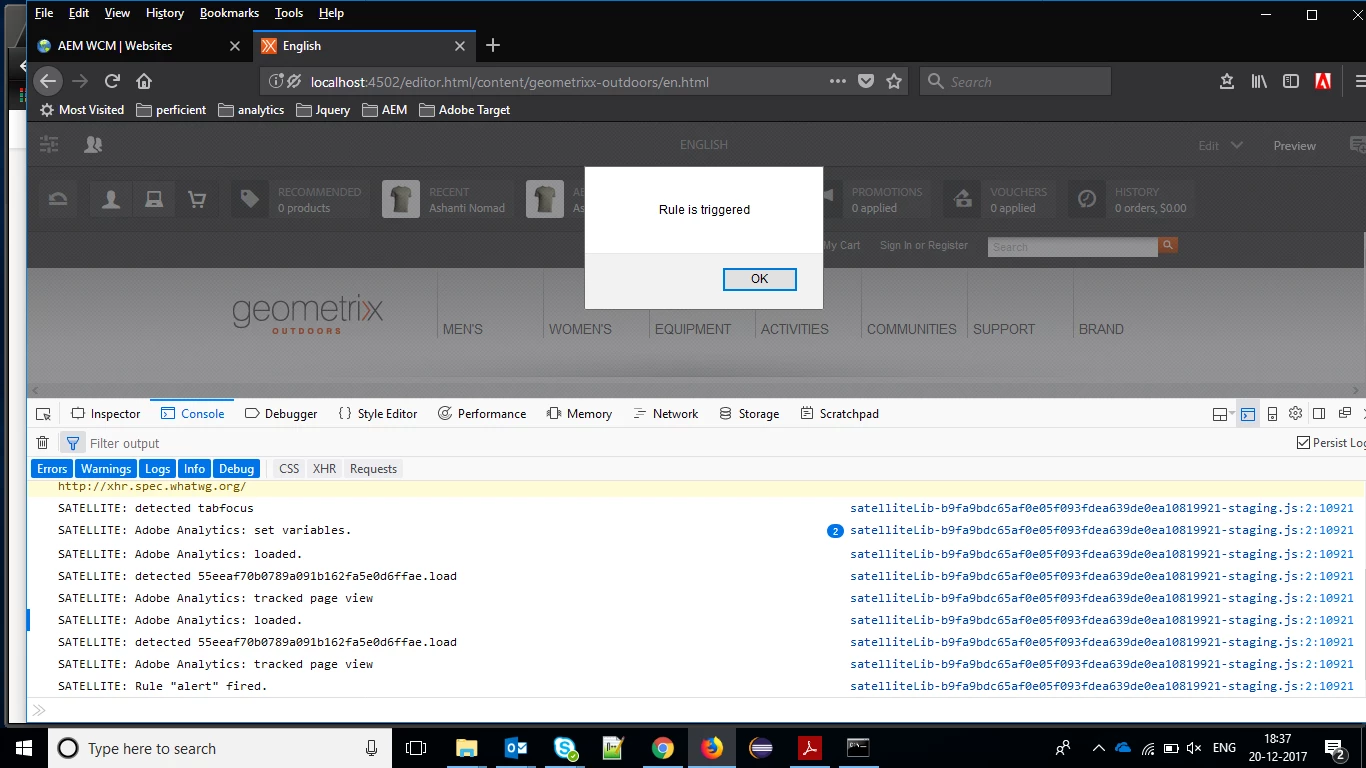Open the source link for 'Rule "alert" fired.'
The image size is (1366, 768).
tap(1102, 686)
